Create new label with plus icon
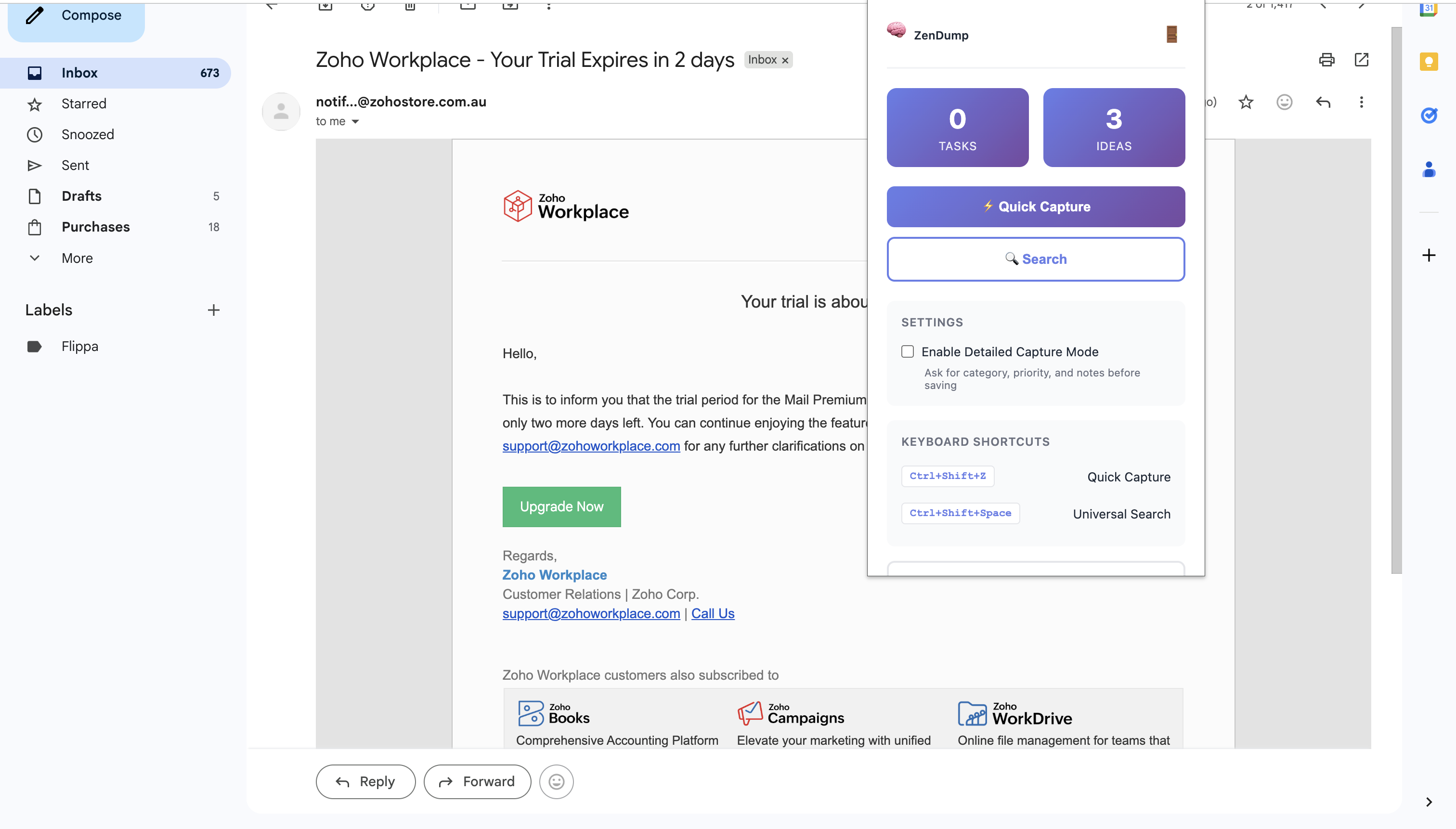Image resolution: width=1456 pixels, height=829 pixels. [x=213, y=310]
